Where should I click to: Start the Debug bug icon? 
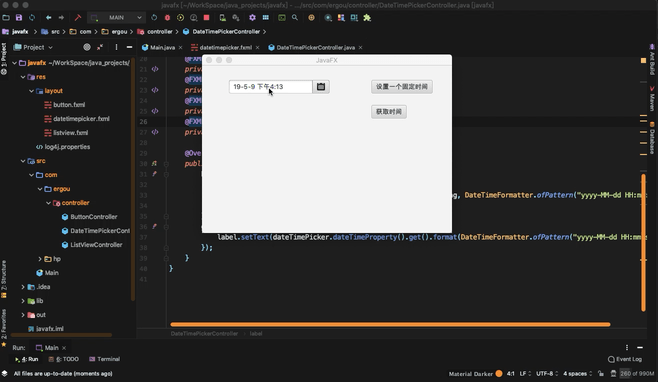pyautogui.click(x=167, y=18)
